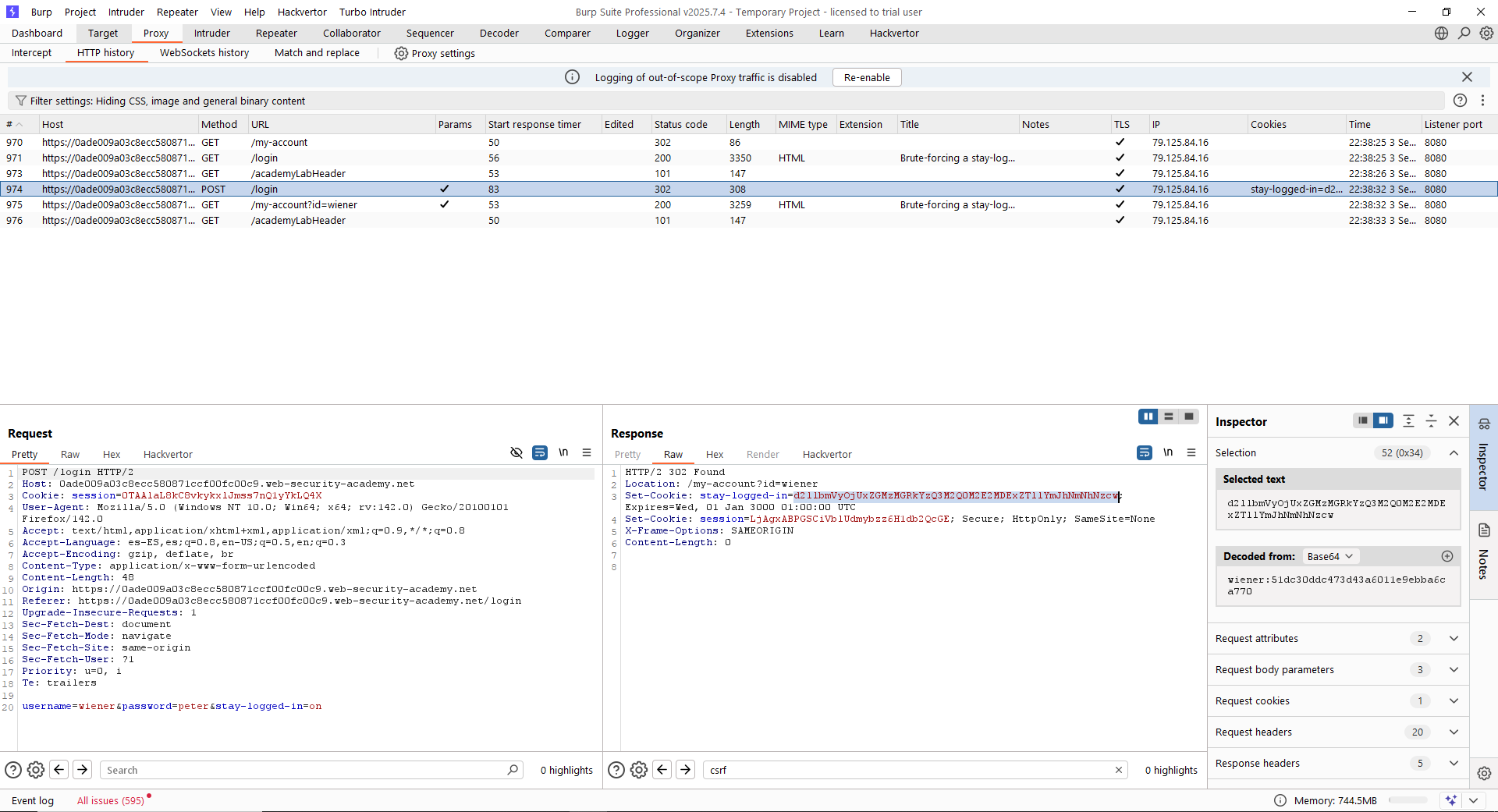Toggle hide non-printable characters in request
The width and height of the screenshot is (1498, 812).
point(516,453)
